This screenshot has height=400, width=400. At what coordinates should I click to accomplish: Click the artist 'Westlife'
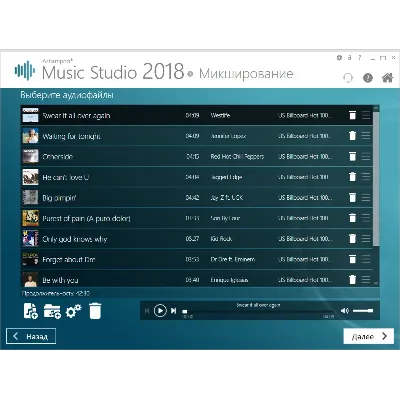coord(220,115)
